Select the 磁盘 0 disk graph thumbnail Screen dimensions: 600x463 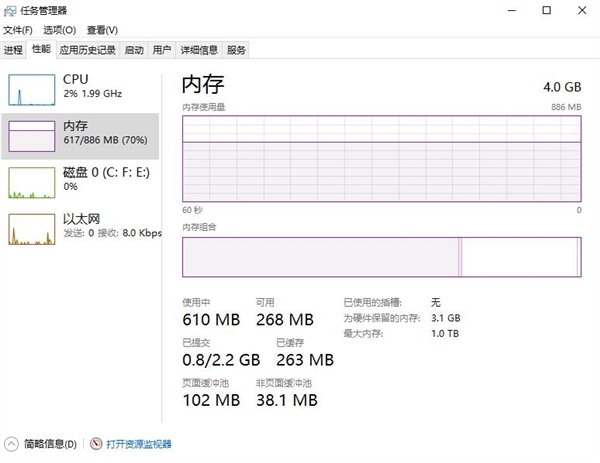point(31,182)
